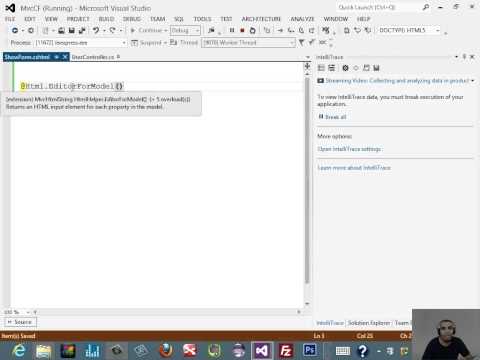Click the Redo icon
This screenshot has height=360, width=480.
pyautogui.click(x=113, y=30)
